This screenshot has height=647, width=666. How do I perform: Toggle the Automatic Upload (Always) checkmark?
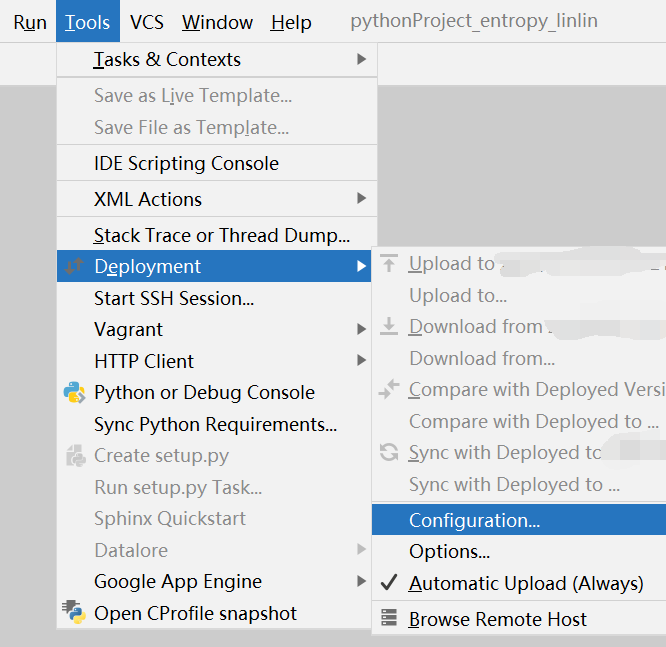[x=389, y=582]
